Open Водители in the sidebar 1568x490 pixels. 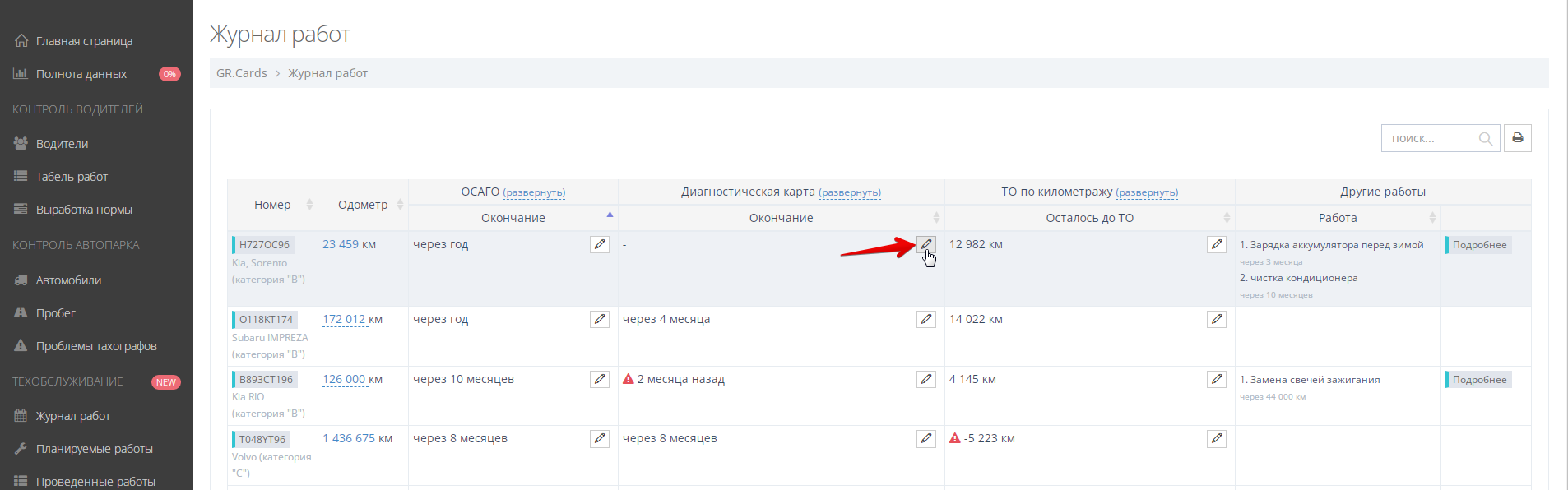pos(62,144)
